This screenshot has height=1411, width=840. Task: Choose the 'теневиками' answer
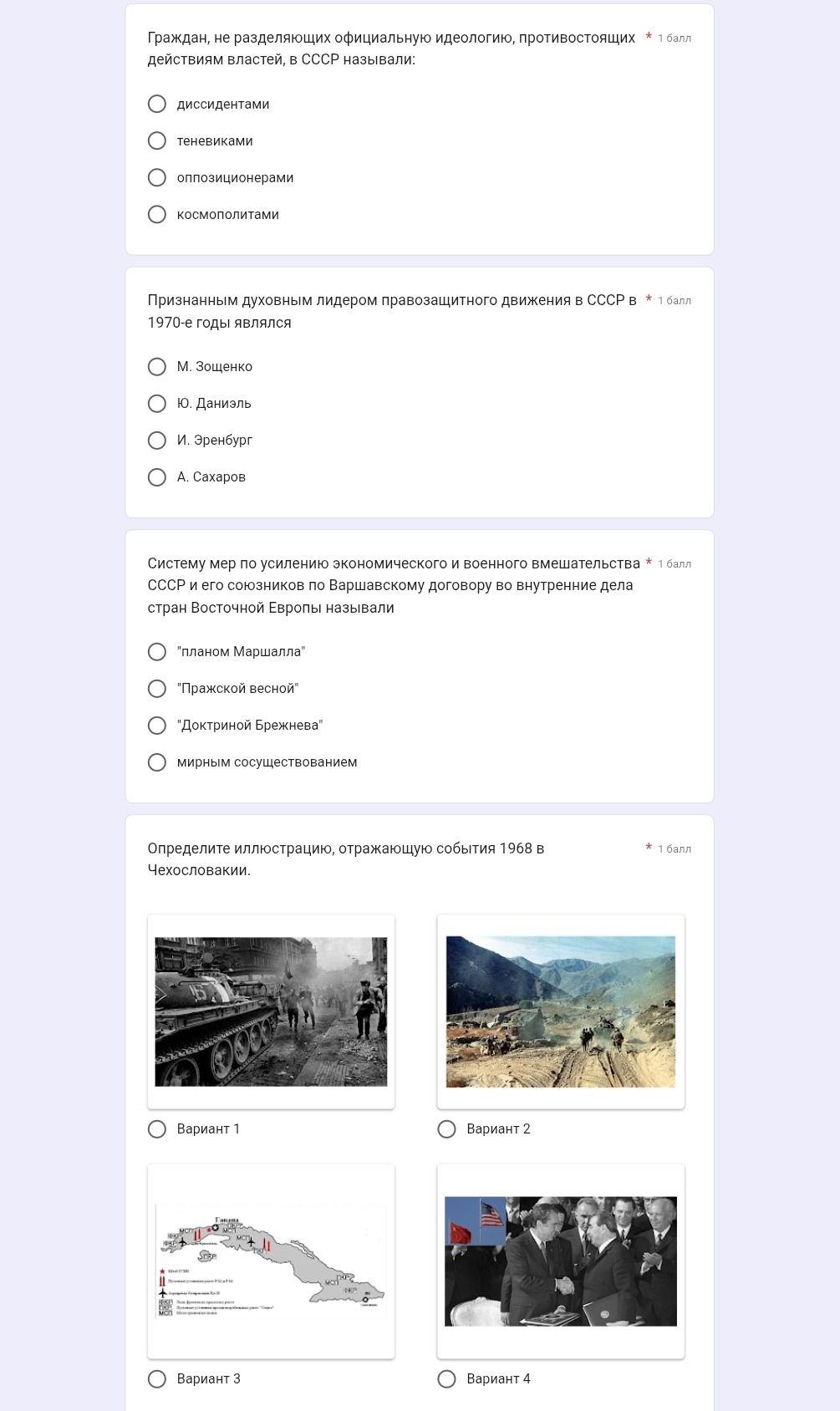157,141
